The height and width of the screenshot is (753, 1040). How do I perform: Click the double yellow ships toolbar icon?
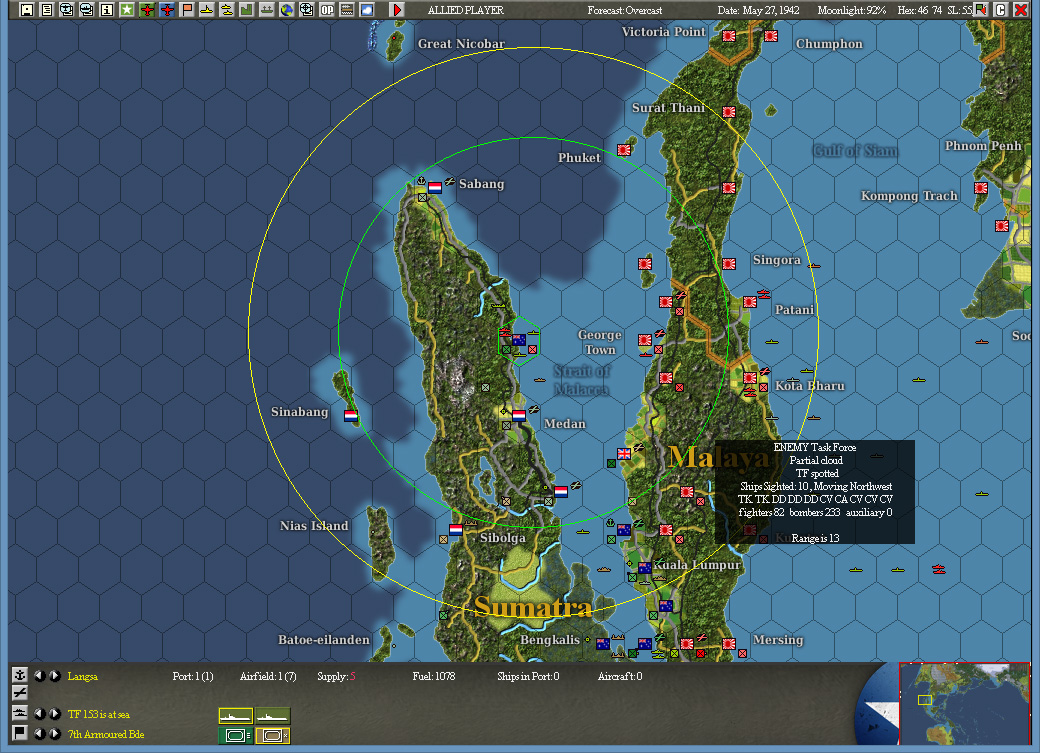click(226, 9)
